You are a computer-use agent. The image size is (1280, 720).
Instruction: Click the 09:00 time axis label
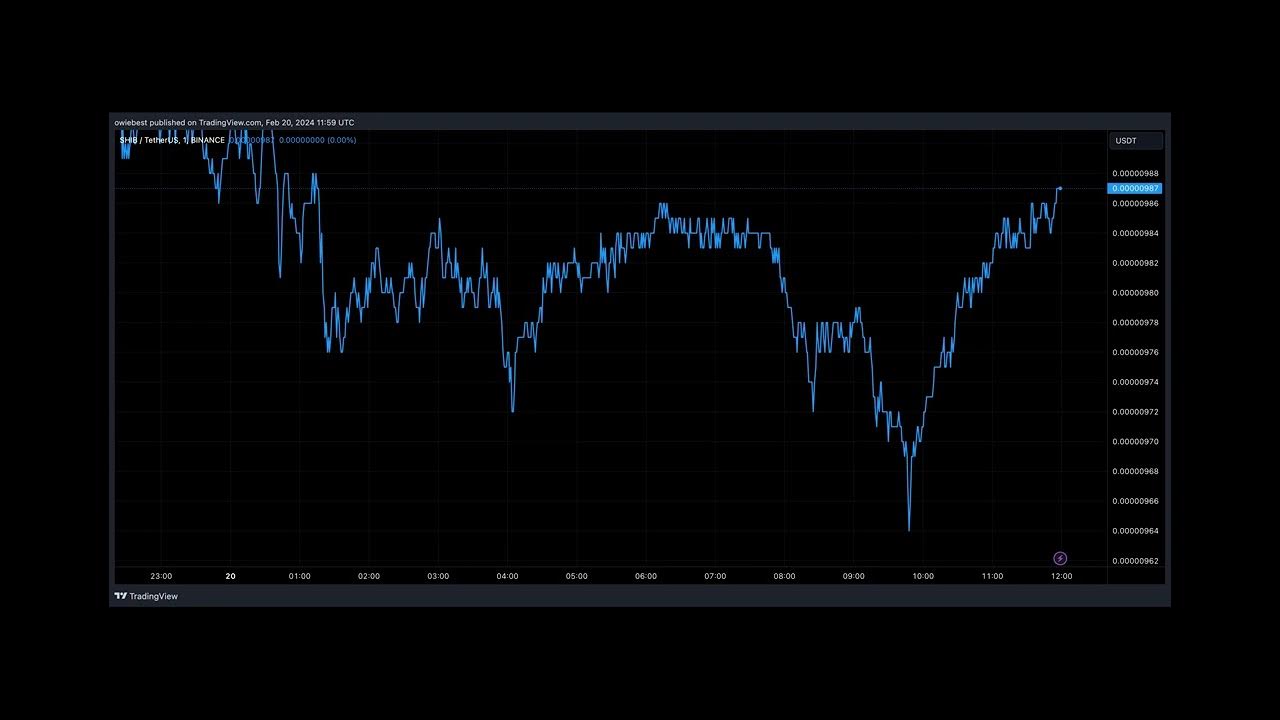[854, 576]
